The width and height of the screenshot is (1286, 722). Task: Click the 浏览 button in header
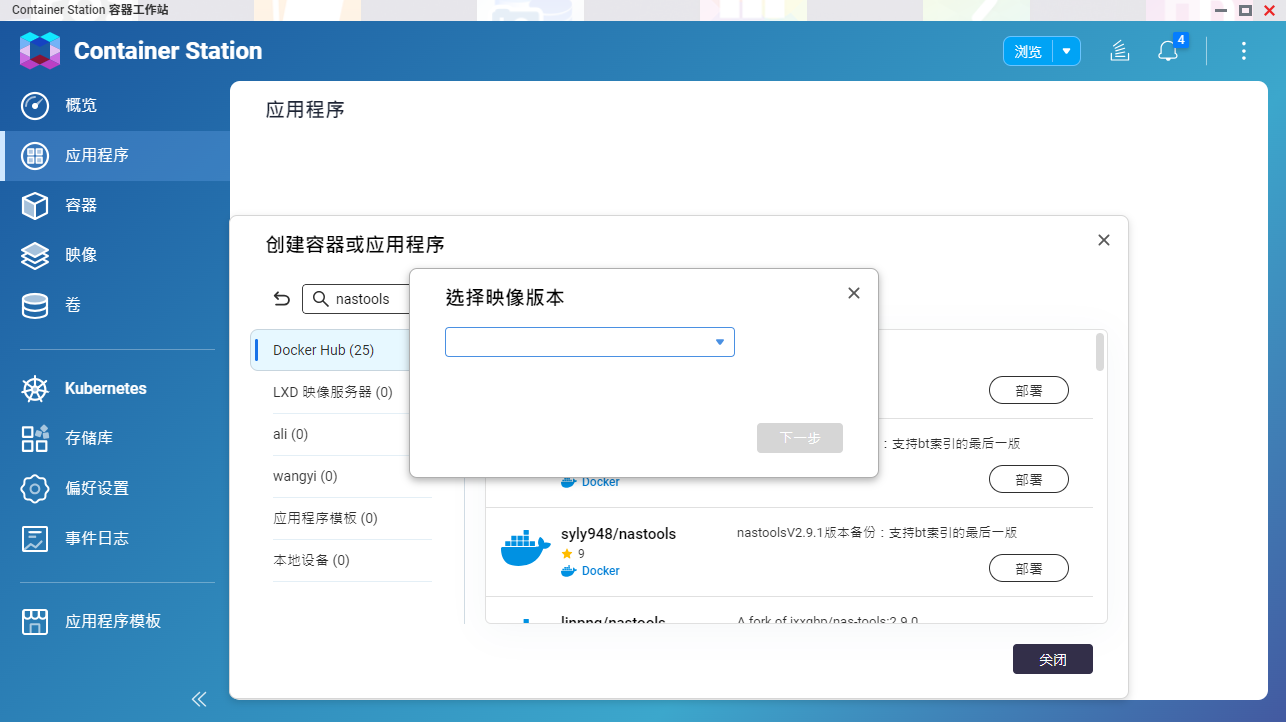[x=1028, y=51]
